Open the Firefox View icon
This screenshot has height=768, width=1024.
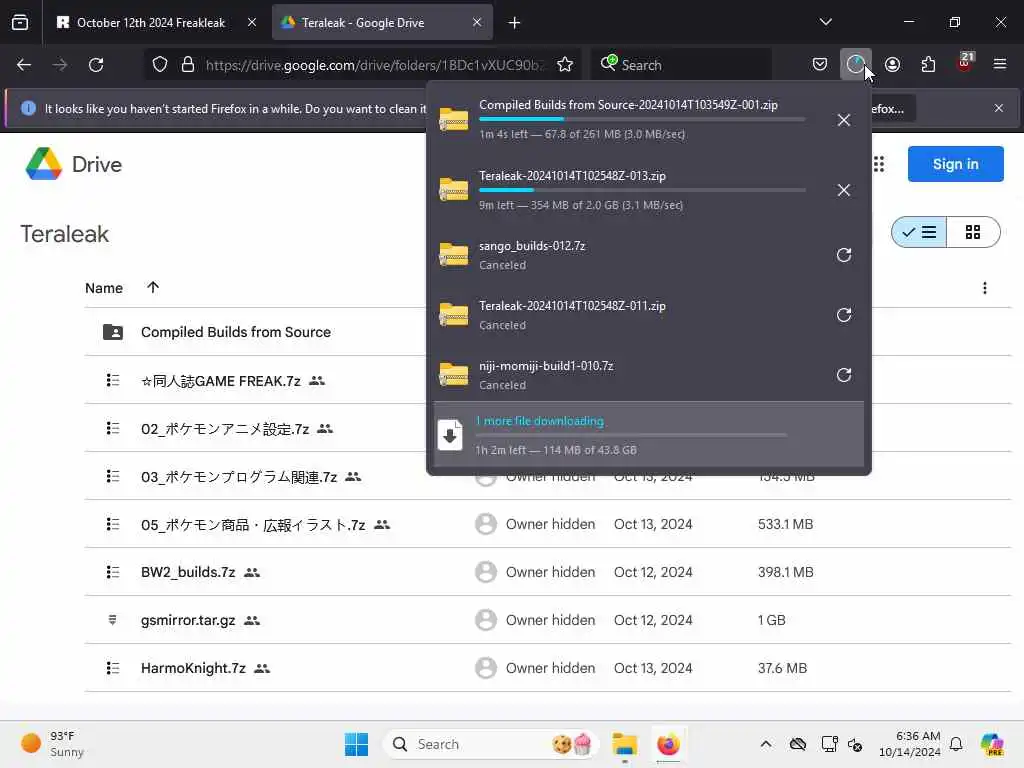coord(20,22)
